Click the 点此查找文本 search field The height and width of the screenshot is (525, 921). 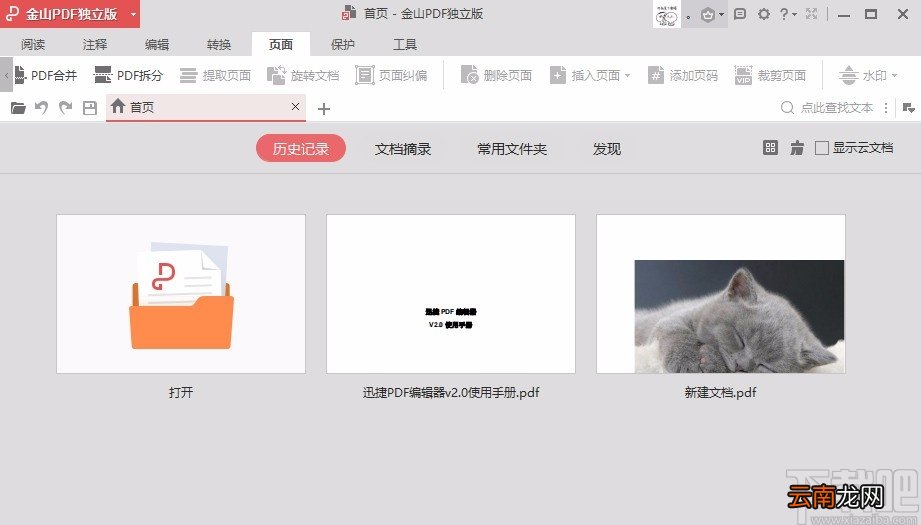836,107
